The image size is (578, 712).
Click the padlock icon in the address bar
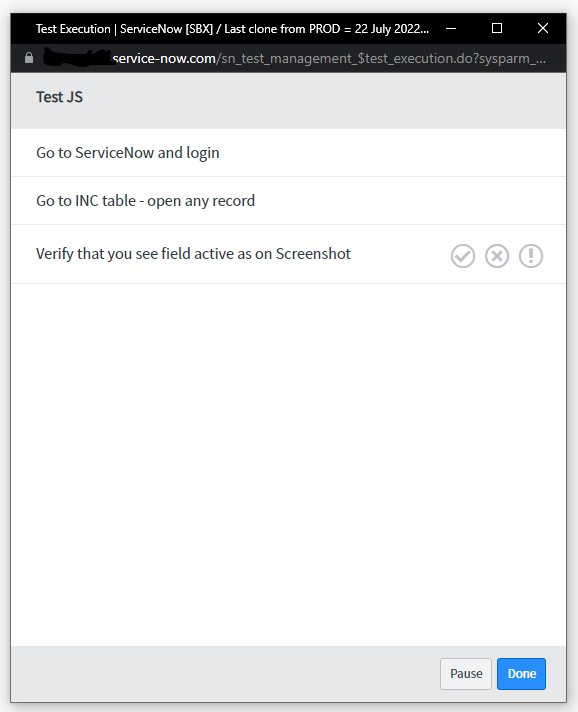(29, 58)
